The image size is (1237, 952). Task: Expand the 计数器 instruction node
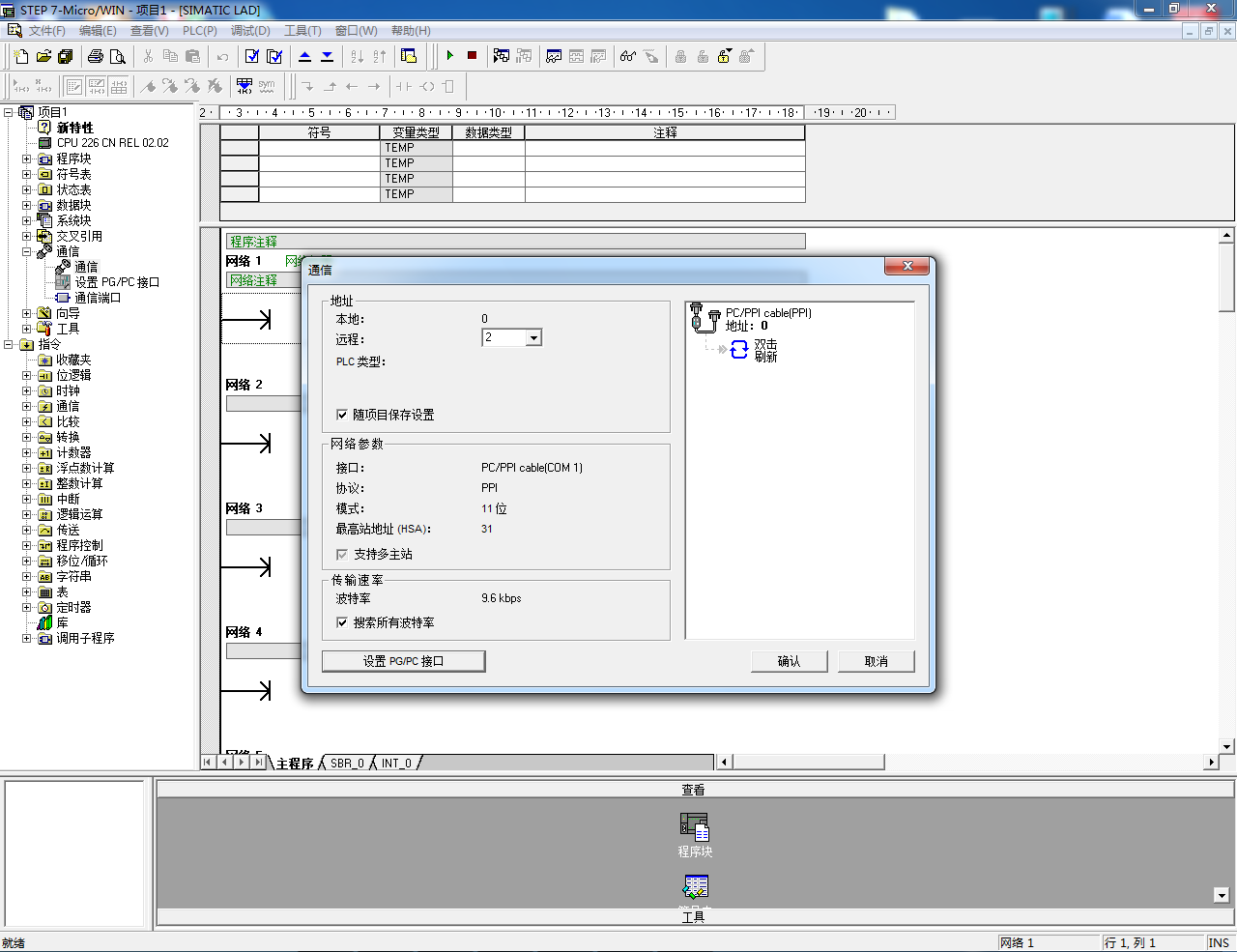click(x=27, y=452)
